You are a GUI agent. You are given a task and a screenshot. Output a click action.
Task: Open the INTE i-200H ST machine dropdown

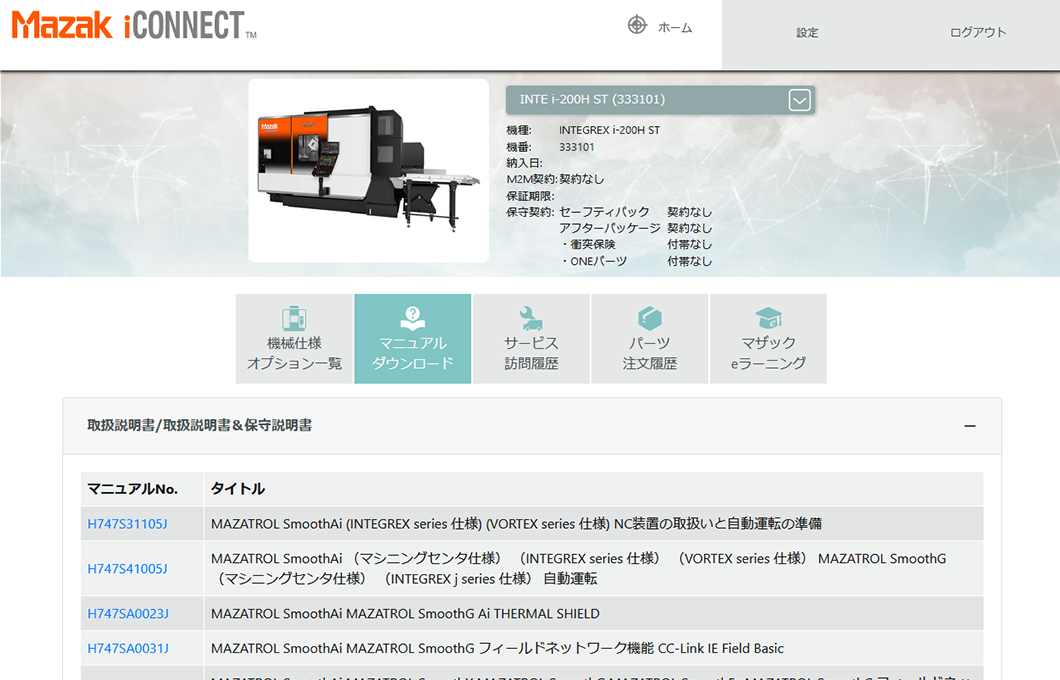(x=660, y=100)
